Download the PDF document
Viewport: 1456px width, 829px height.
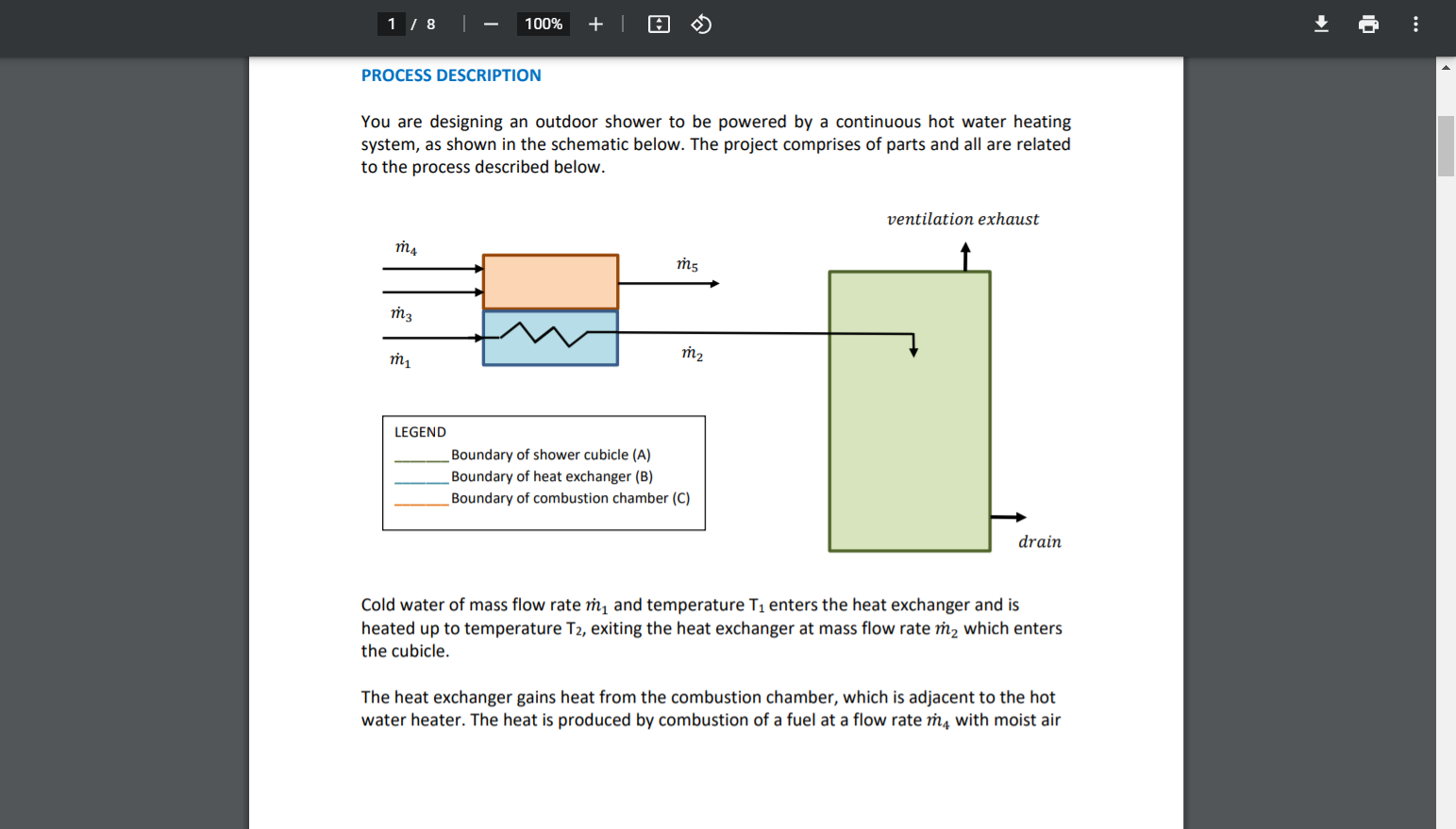tap(1321, 24)
